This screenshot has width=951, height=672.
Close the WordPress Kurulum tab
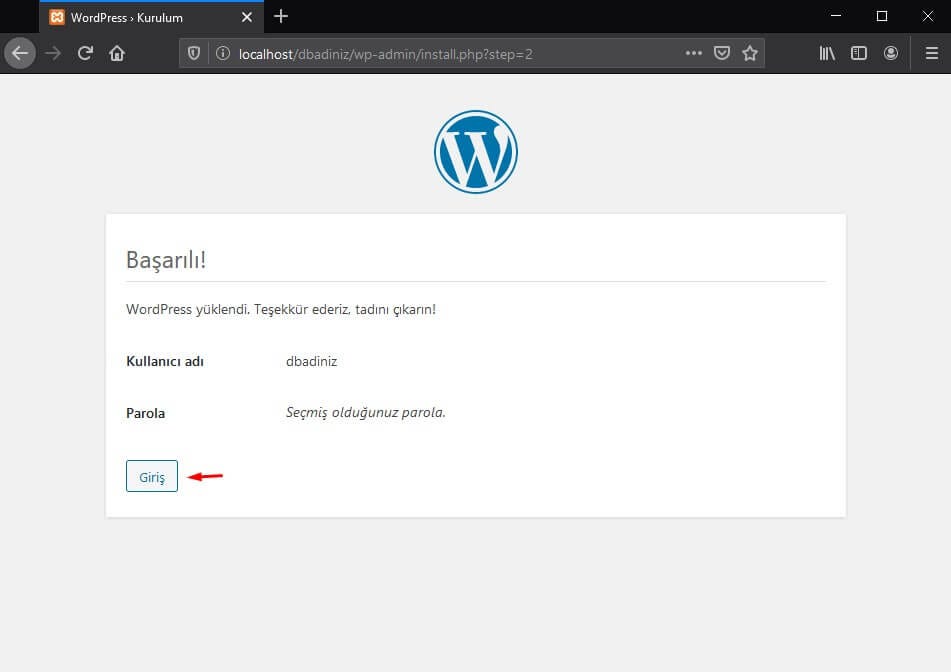pyautogui.click(x=247, y=18)
